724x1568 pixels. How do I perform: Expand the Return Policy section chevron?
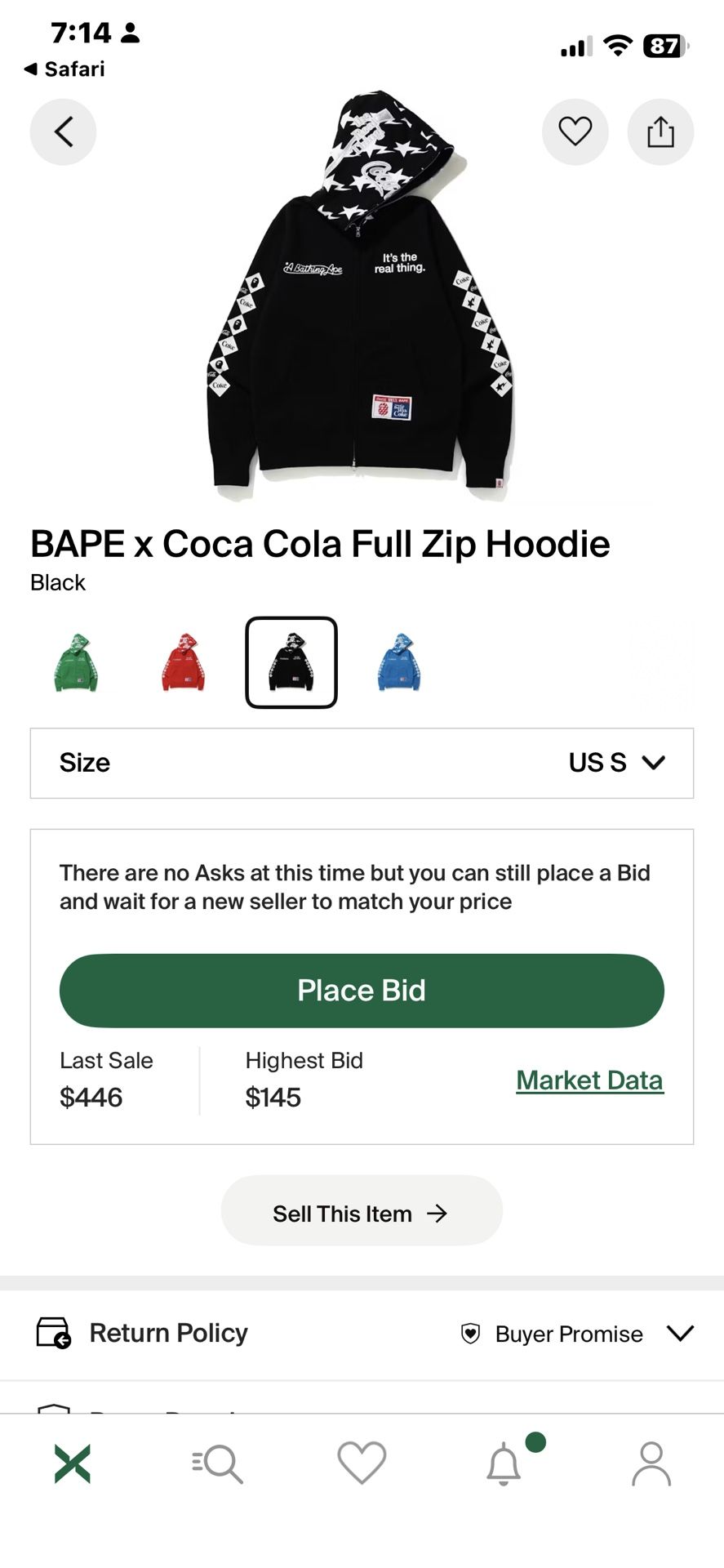click(x=680, y=1334)
